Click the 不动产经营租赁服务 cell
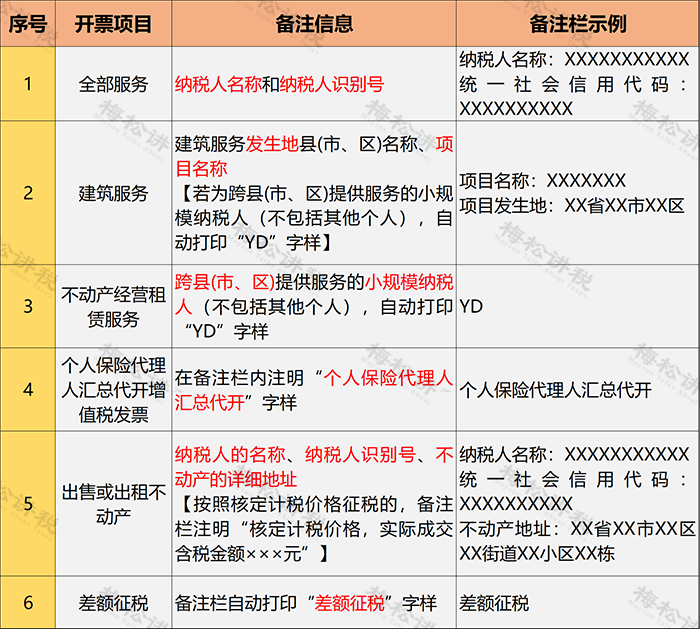 coord(113,306)
